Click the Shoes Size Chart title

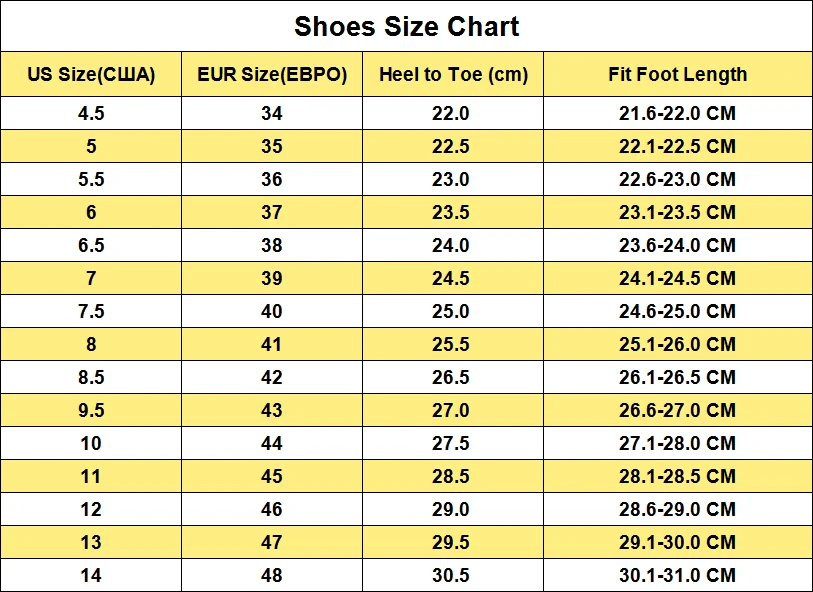click(406, 27)
